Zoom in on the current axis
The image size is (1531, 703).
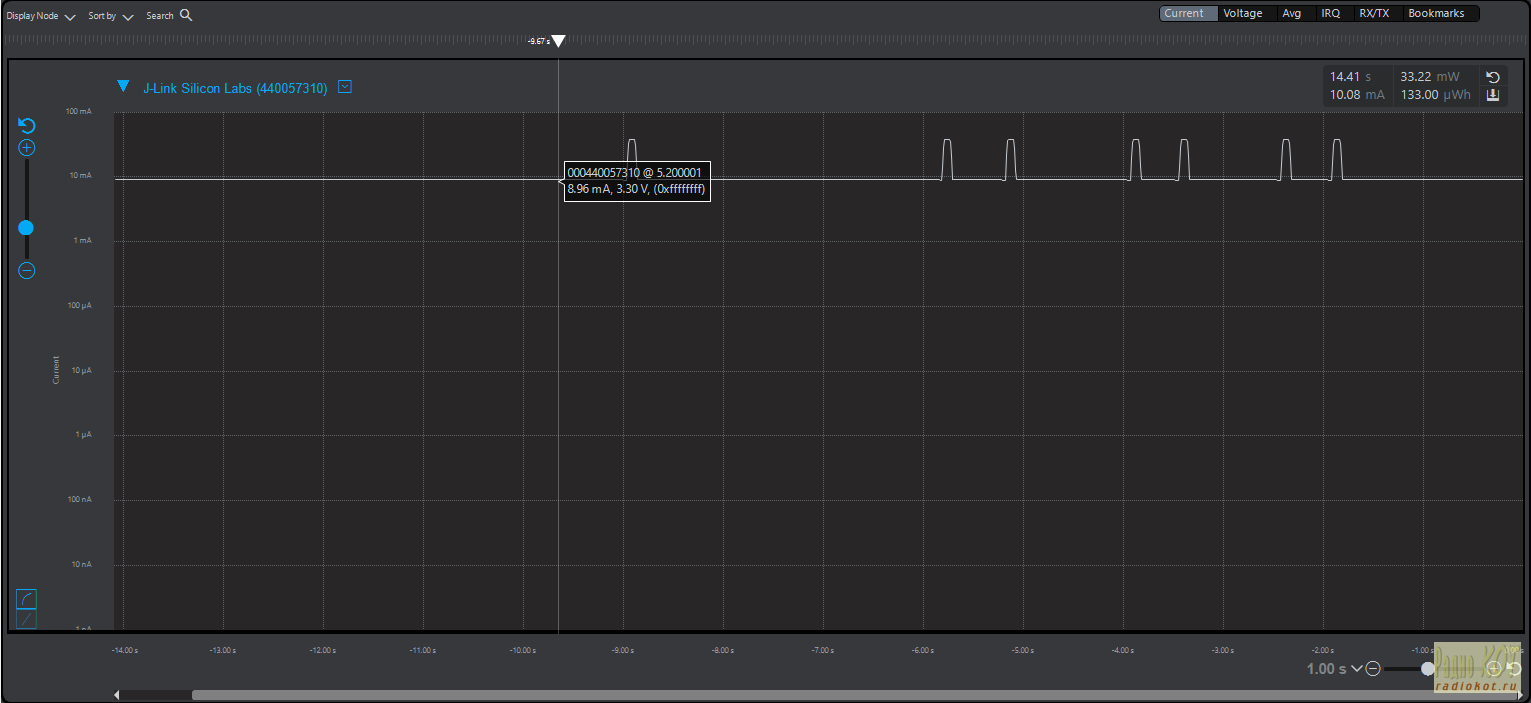(x=27, y=148)
